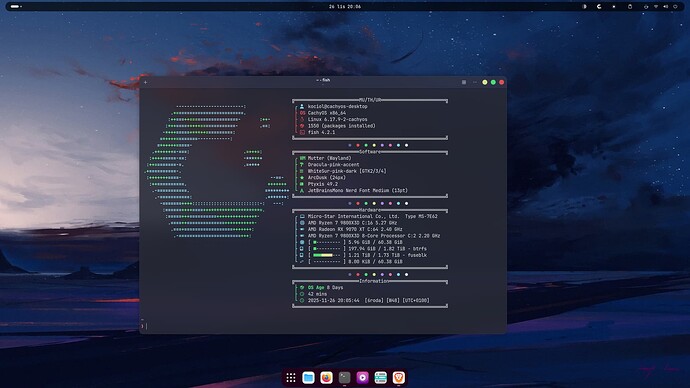The width and height of the screenshot is (690, 388).
Task: Click the 'Information' section header
Action: [x=374, y=281]
